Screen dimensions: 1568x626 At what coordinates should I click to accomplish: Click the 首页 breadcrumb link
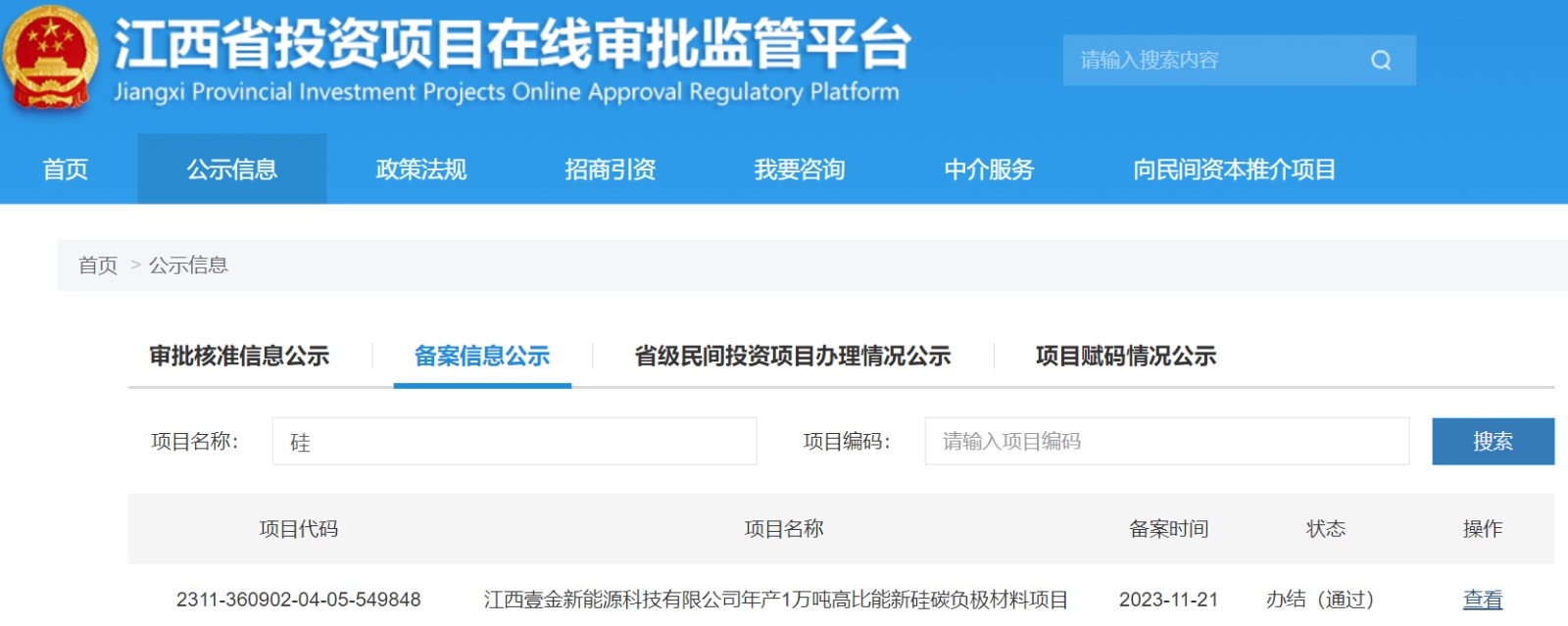pos(98,265)
